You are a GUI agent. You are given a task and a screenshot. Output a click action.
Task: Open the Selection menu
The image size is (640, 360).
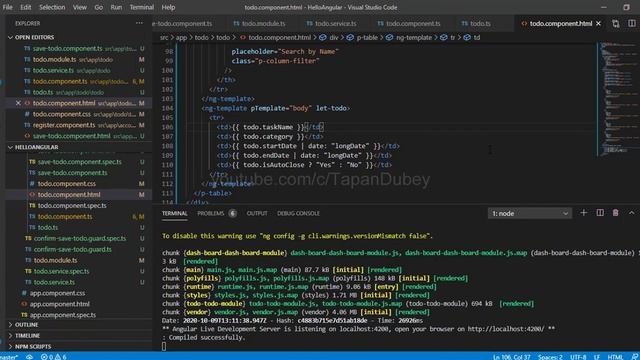tap(52, 7)
